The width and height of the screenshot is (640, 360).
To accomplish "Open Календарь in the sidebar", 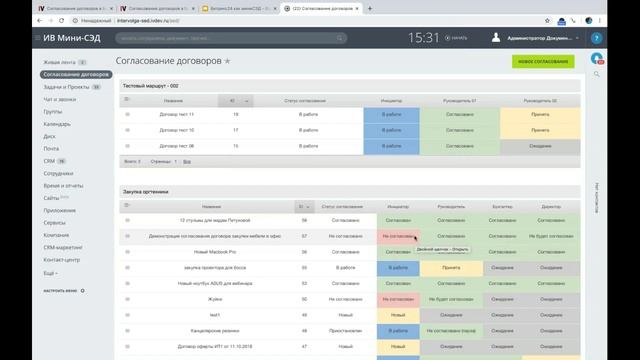I will [57, 124].
